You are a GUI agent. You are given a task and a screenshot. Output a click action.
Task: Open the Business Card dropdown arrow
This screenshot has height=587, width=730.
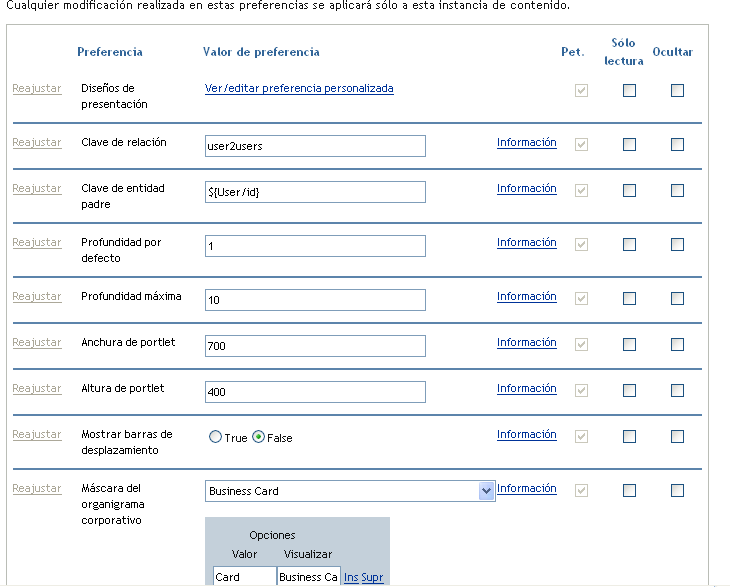tap(486, 491)
